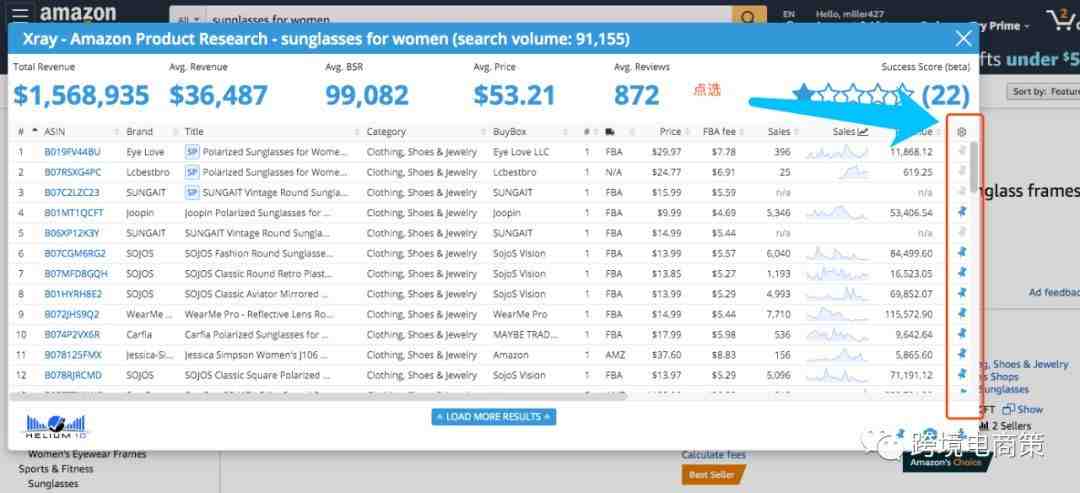This screenshot has height=493, width=1080.
Task: Pin the Lcbestbro B07RSXG4PC product row
Action: 962,171
